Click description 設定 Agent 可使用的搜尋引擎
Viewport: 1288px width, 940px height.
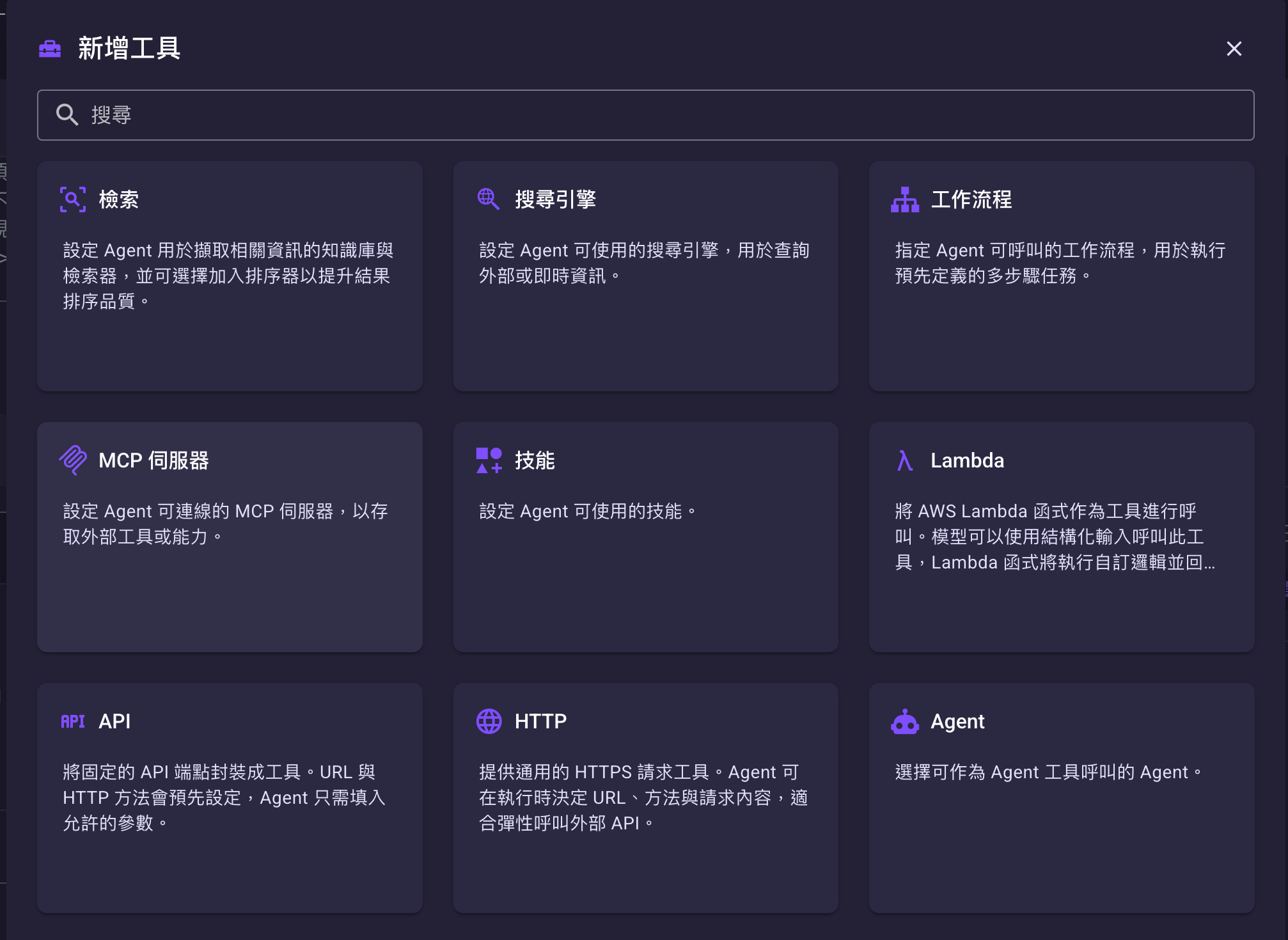coord(645,263)
